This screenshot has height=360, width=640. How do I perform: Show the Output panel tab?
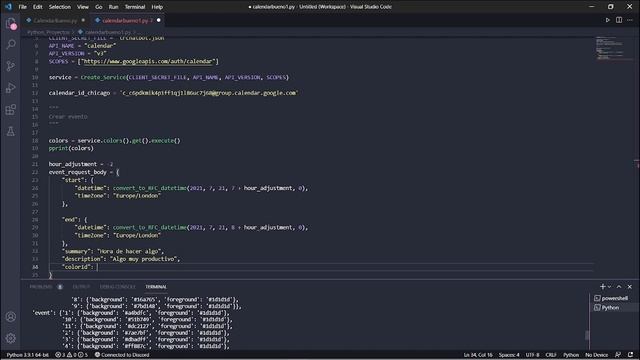coord(81,287)
